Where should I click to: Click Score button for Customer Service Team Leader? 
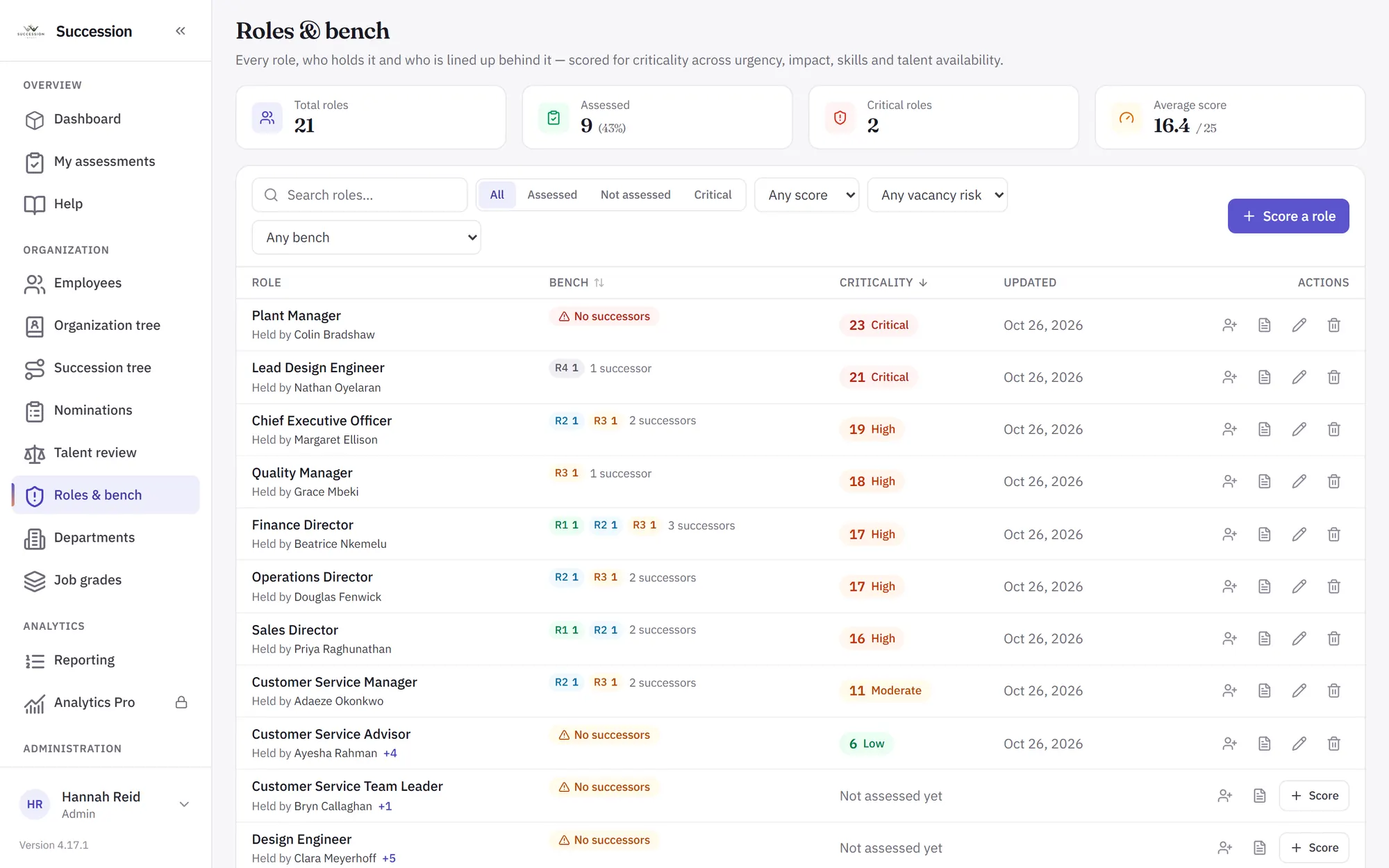coord(1314,796)
